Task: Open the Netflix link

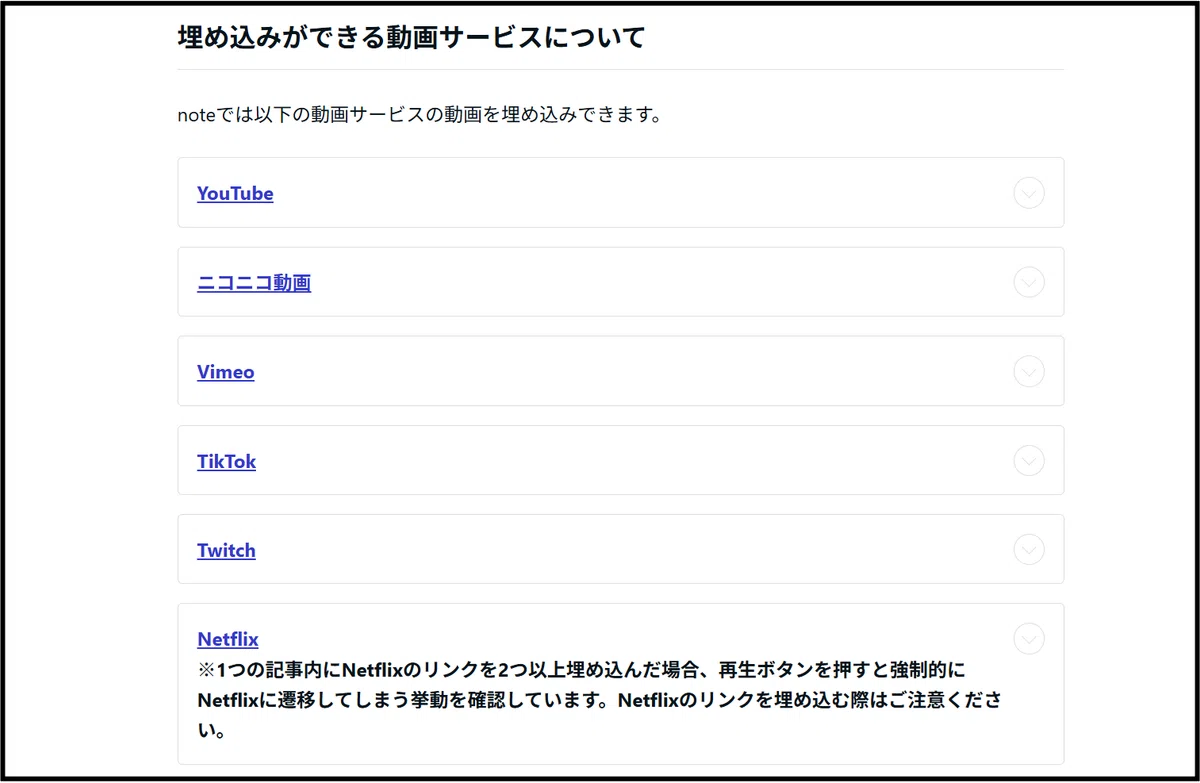Action: pos(228,639)
